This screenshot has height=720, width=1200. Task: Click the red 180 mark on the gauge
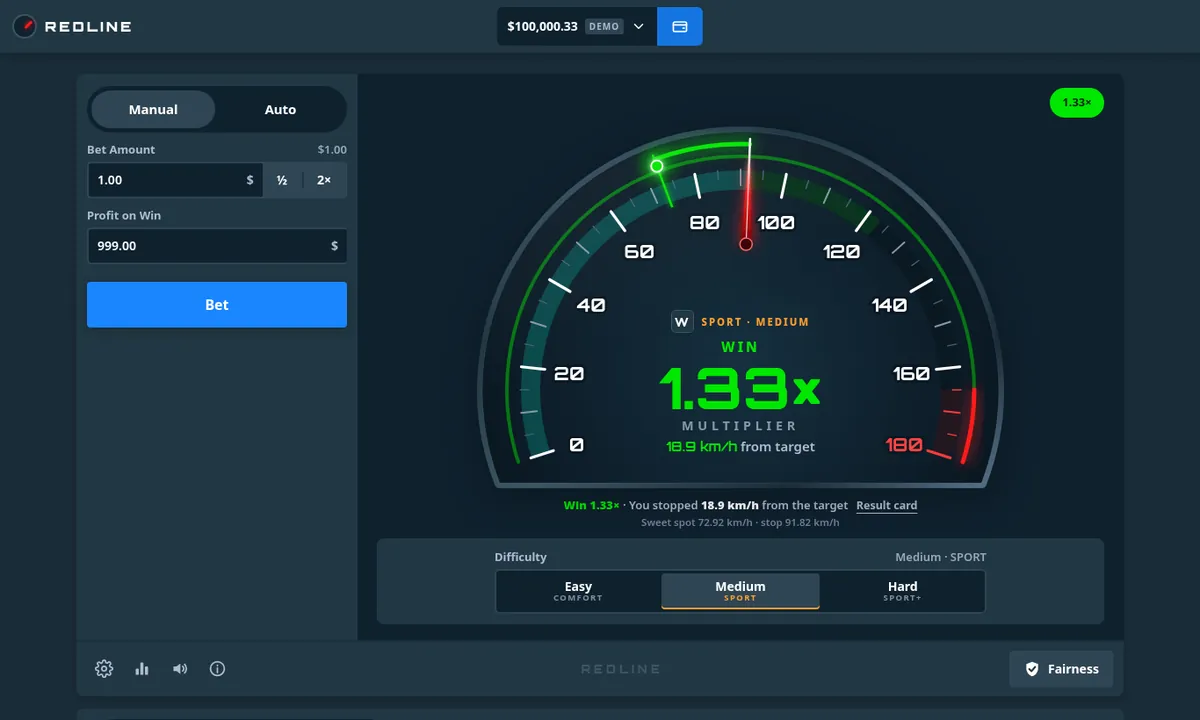tap(904, 445)
